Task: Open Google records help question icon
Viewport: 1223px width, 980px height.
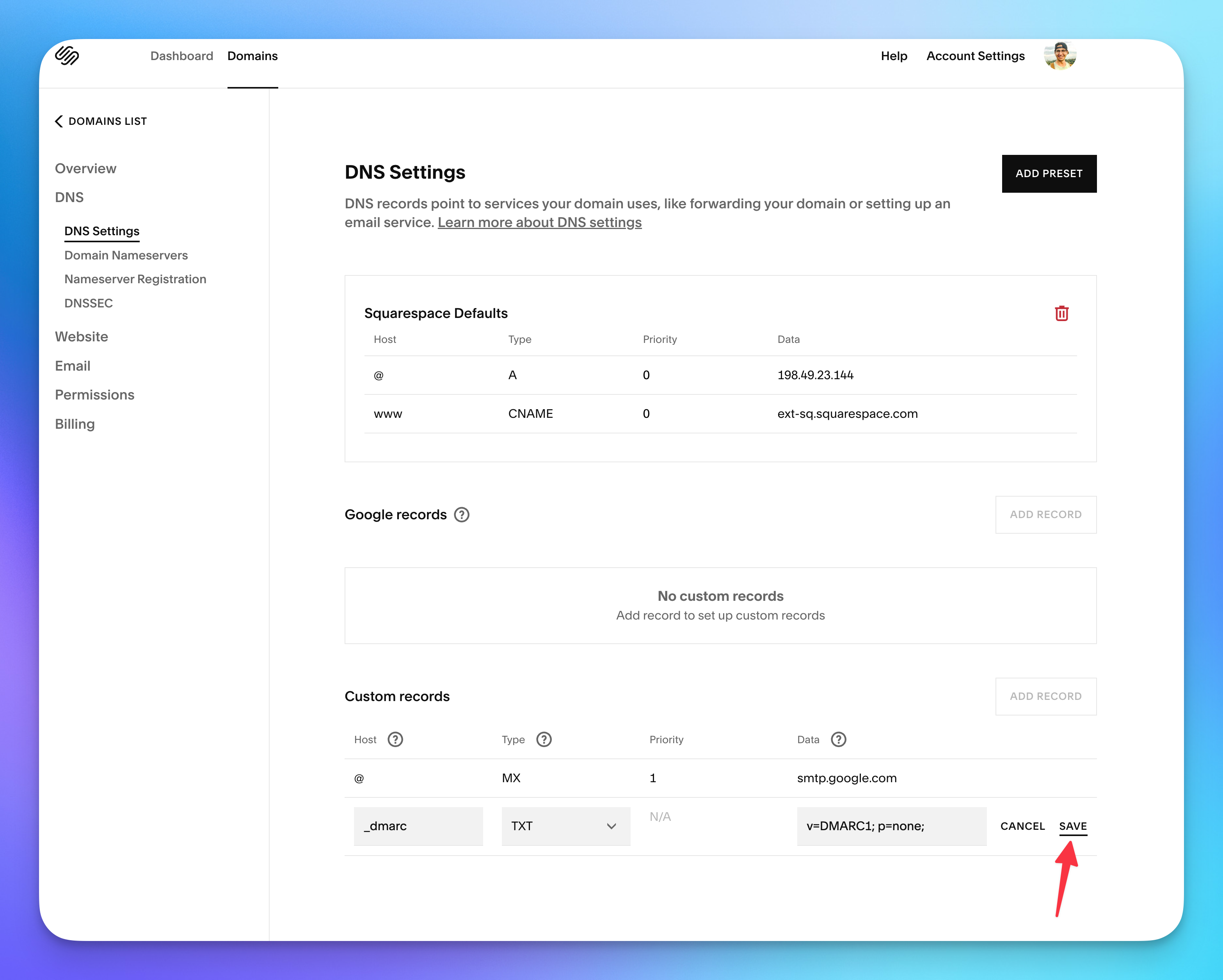Action: point(462,515)
